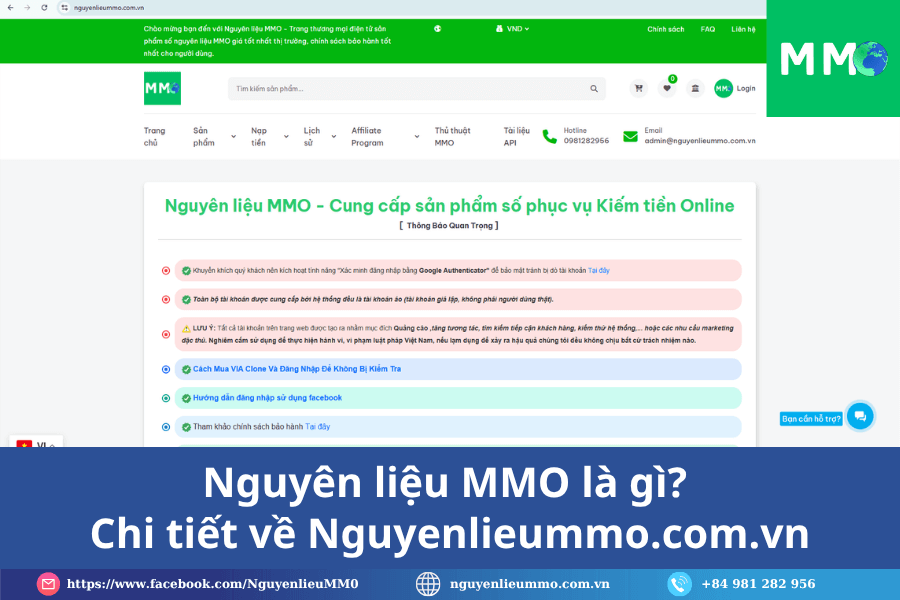Click the browser reload button
Viewport: 900px width, 600px height.
[43, 7]
